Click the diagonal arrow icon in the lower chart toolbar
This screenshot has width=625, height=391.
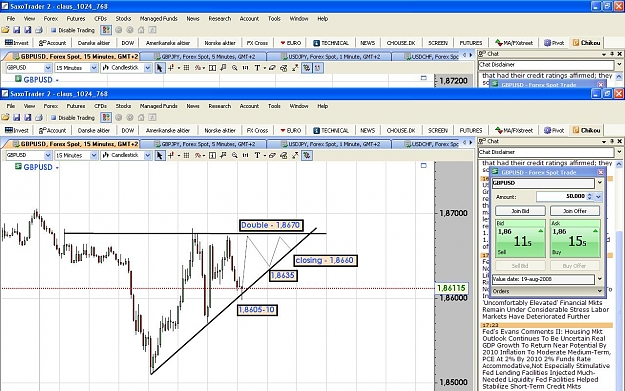pyautogui.click(x=295, y=155)
